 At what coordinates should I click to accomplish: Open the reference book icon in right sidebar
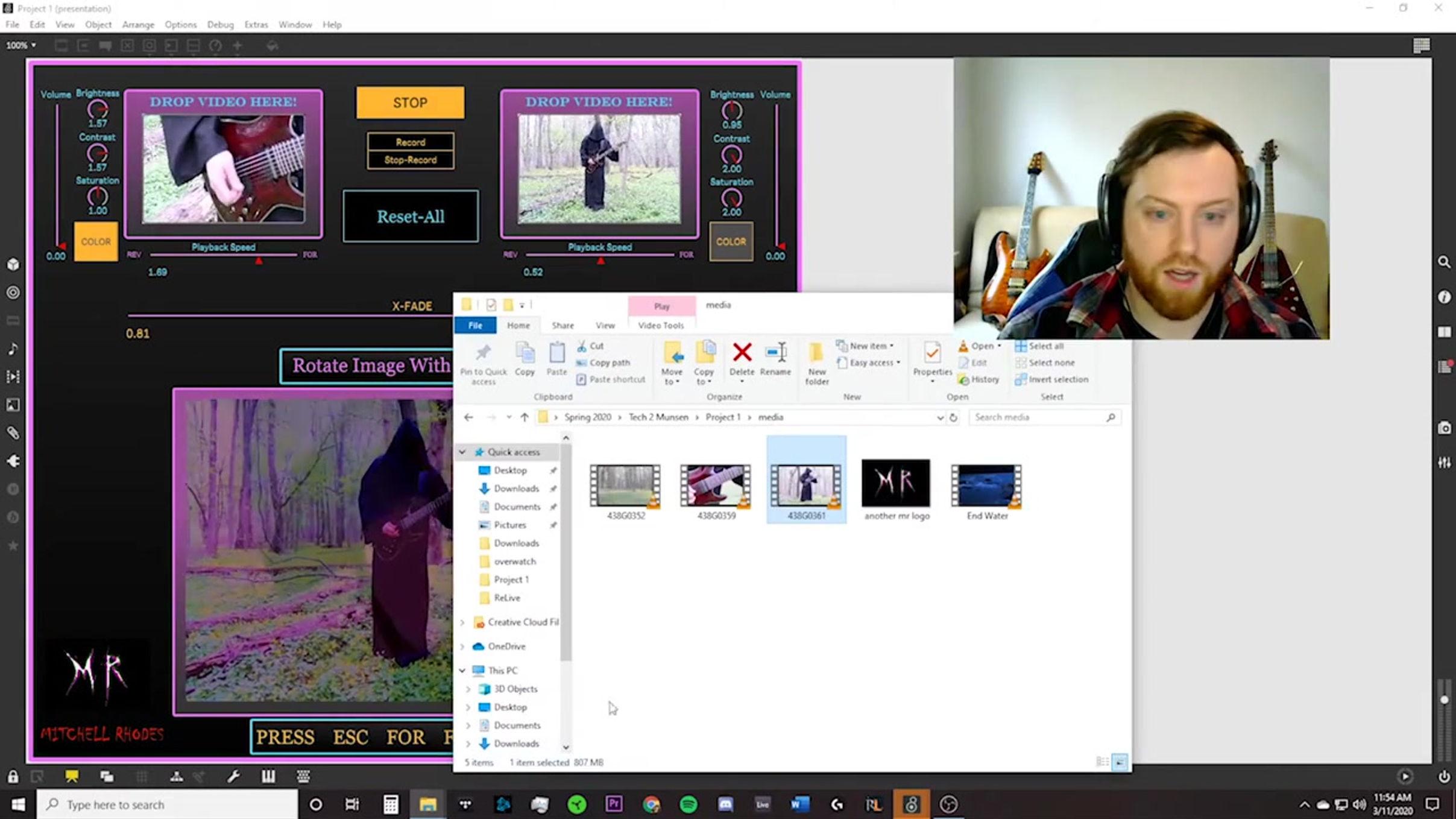[x=1444, y=332]
